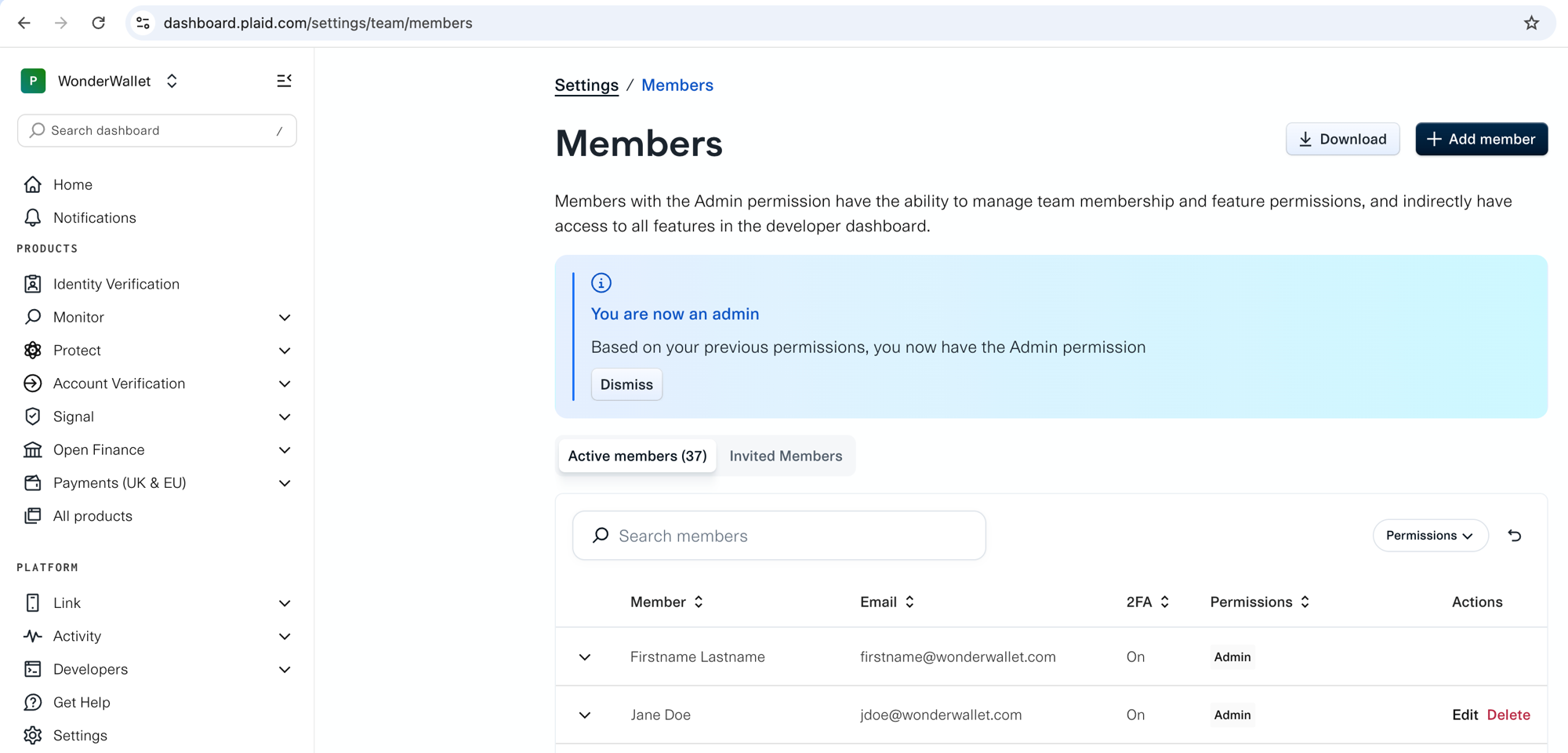Open Settings in sidebar

(x=80, y=735)
